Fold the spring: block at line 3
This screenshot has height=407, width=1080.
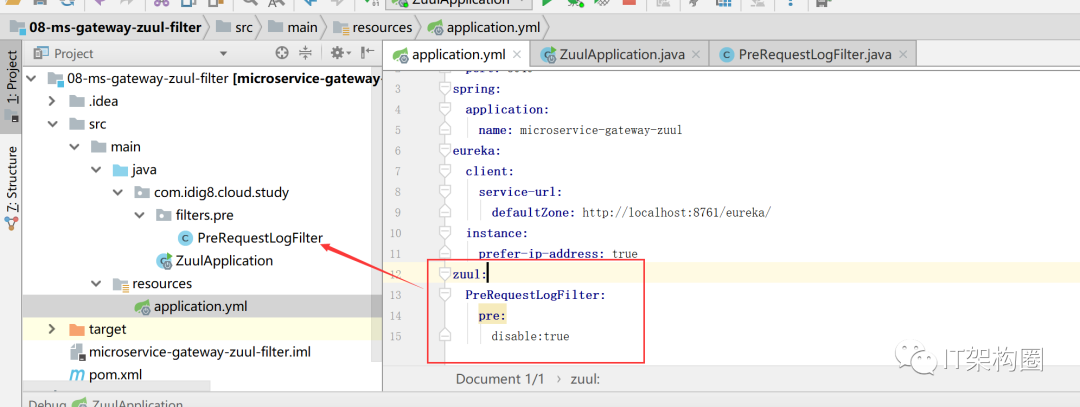444,89
